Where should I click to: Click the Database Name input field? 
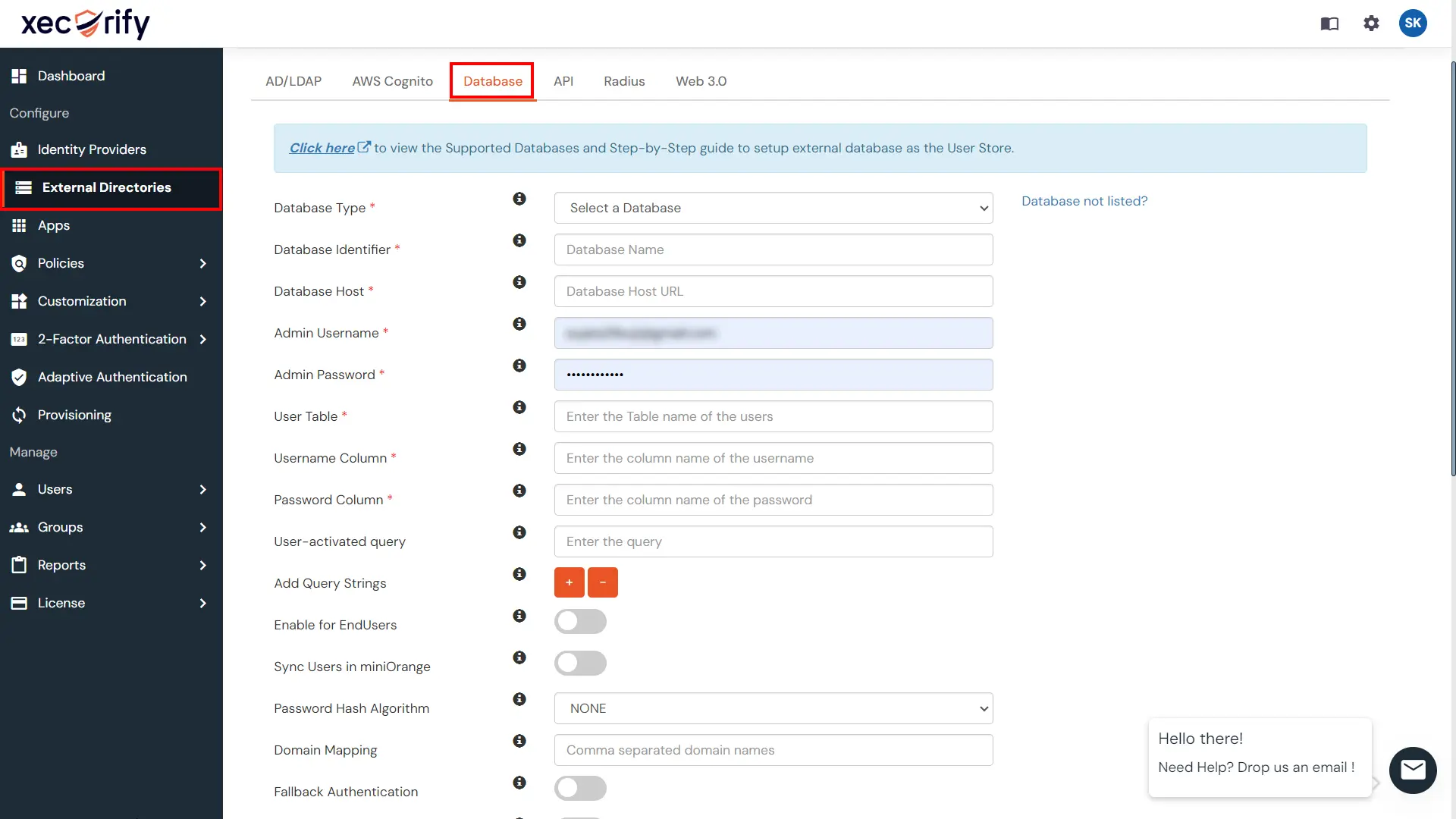coord(773,249)
